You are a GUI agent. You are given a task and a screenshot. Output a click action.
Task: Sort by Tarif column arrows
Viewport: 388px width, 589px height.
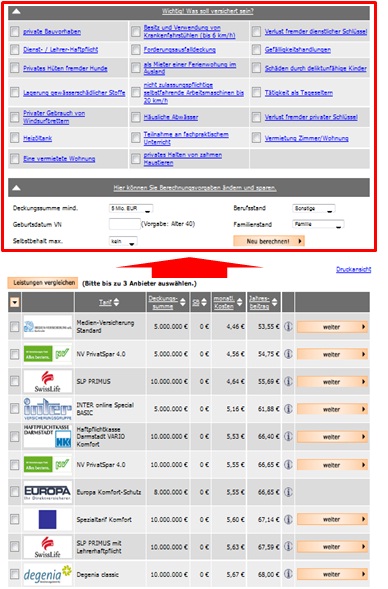[x=116, y=302]
